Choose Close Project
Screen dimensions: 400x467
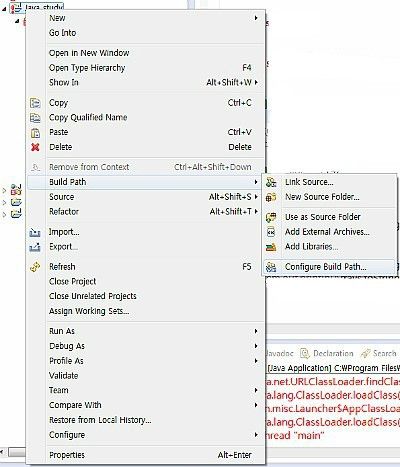pos(72,282)
